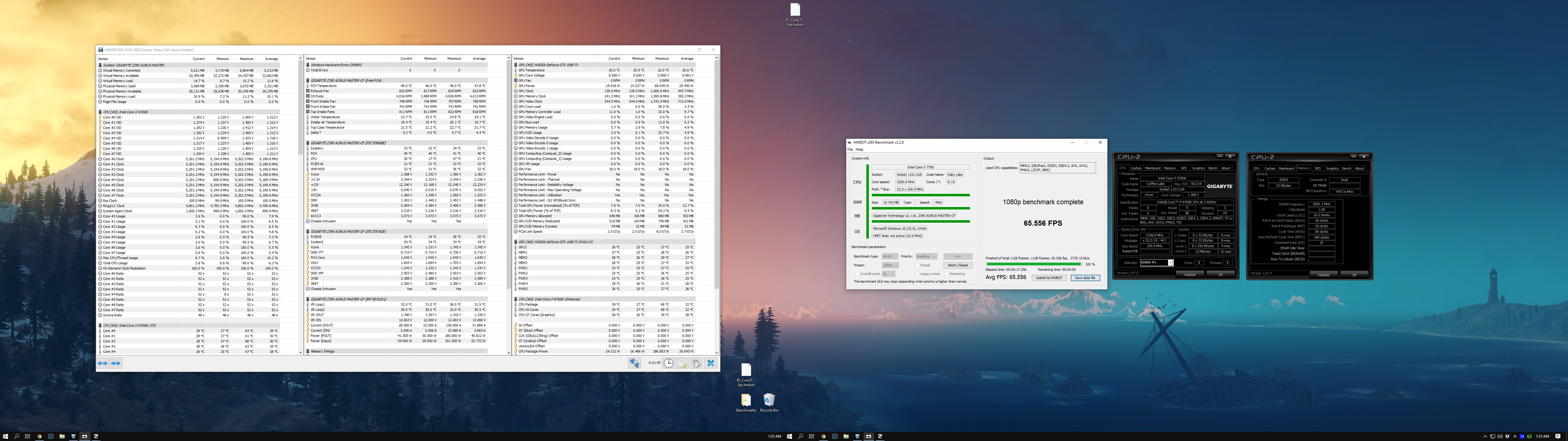
Task: Click the collapse-columns arrows icon in HWiNFO
Action: tap(116, 363)
